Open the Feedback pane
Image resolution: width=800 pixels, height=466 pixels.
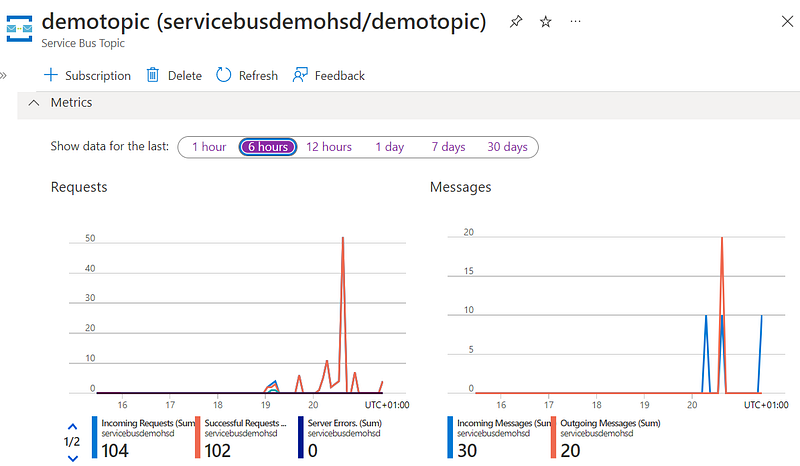329,76
